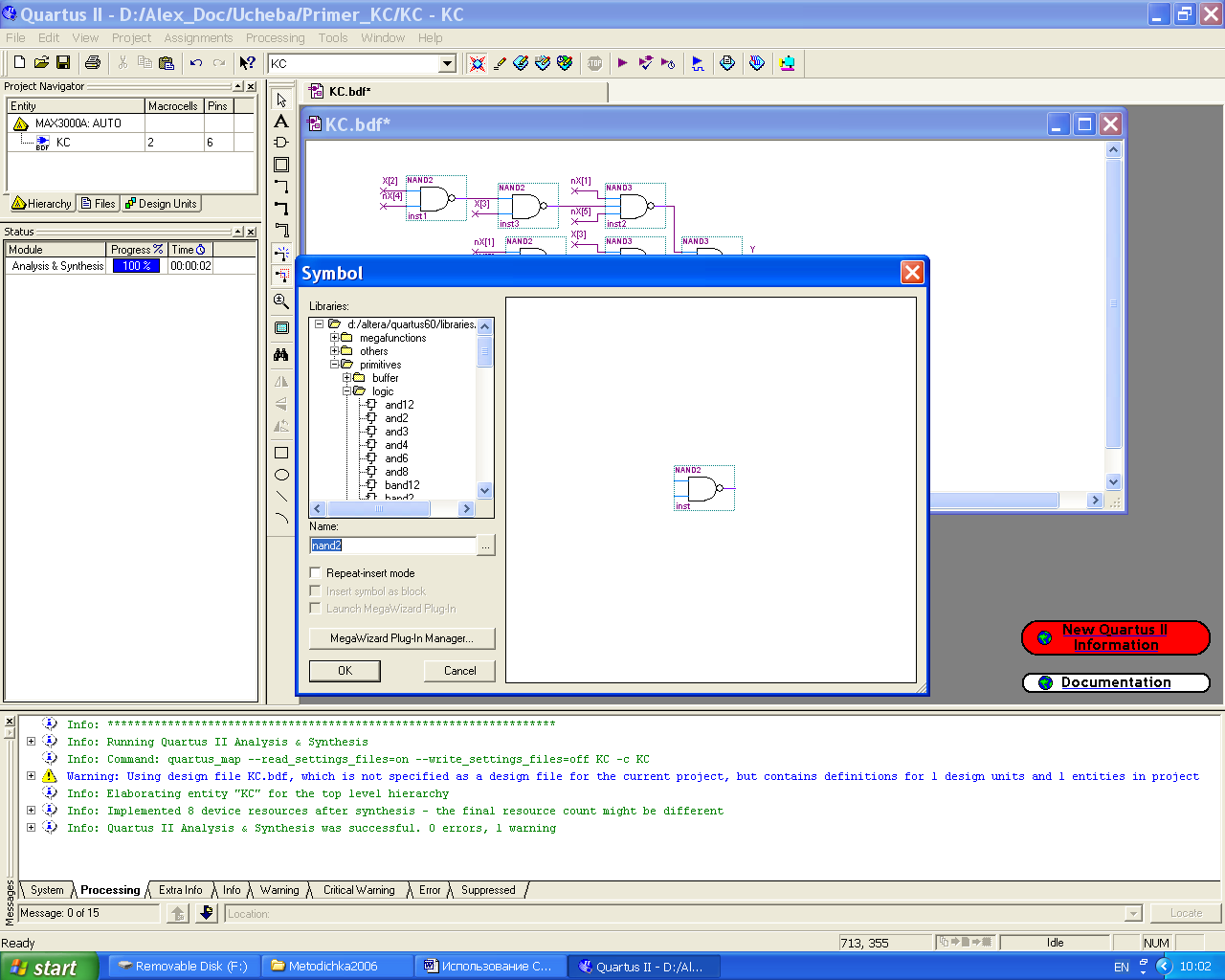Open the Tools menu
Viewport: 1225px width, 980px height.
pyautogui.click(x=333, y=37)
